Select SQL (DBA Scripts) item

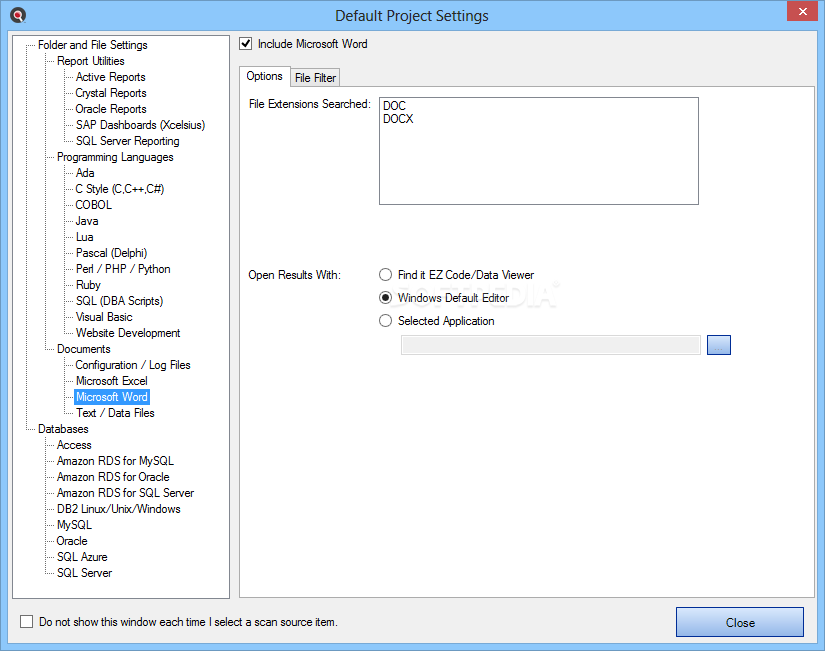119,301
